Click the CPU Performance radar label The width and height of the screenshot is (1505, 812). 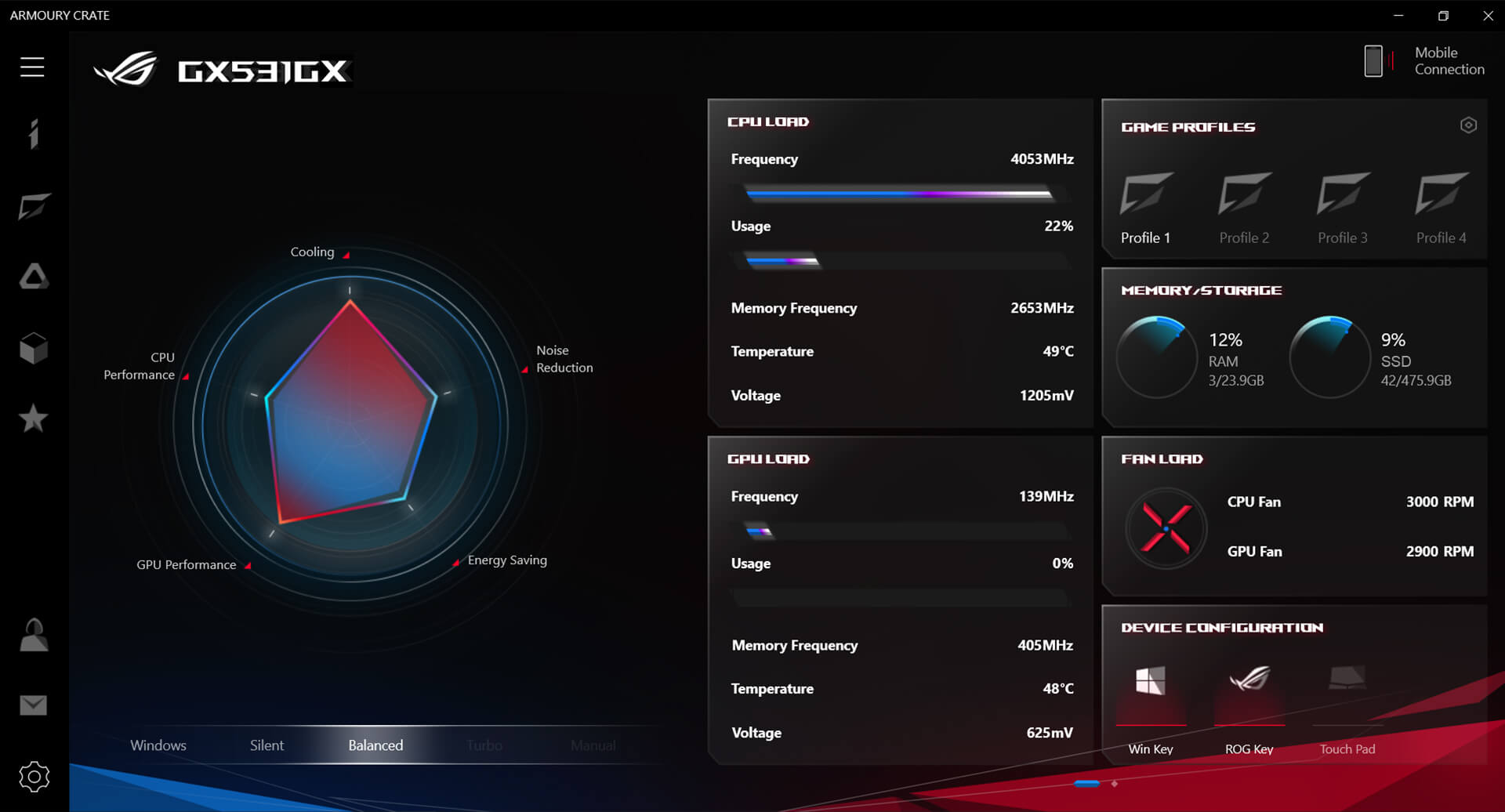[x=139, y=366]
